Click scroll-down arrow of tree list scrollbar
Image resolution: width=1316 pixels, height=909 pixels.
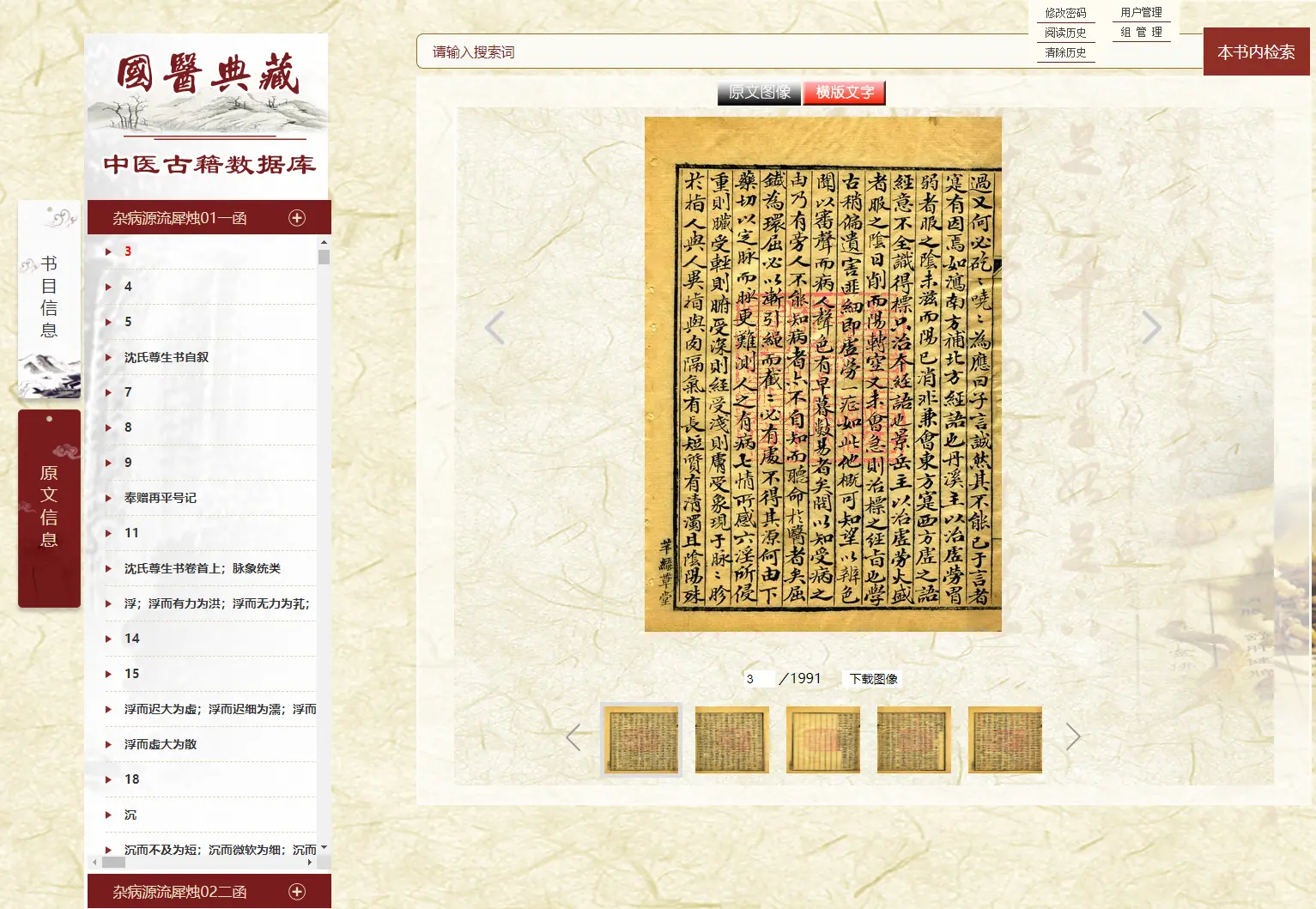pos(324,847)
